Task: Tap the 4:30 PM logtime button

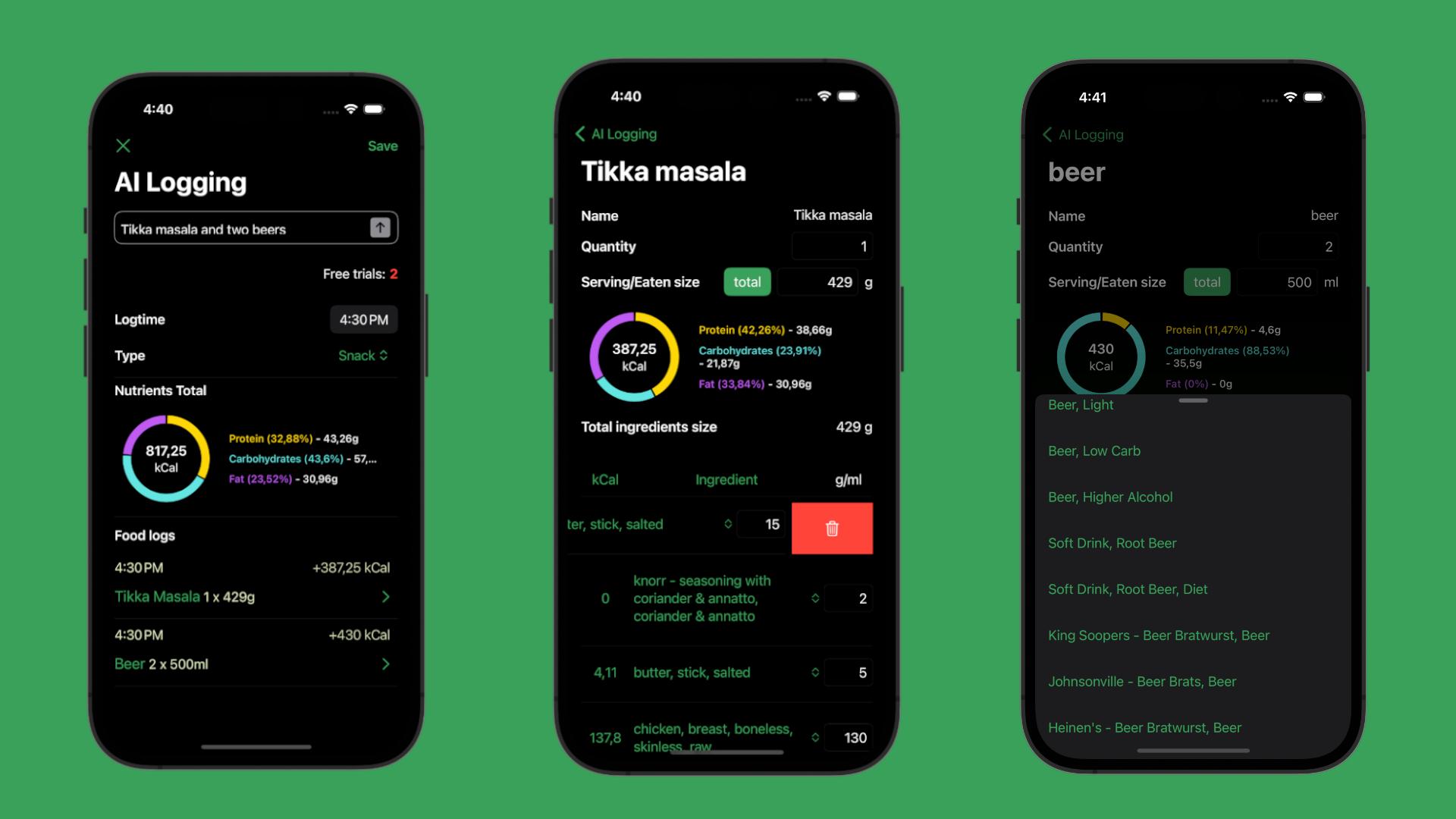Action: 362,319
